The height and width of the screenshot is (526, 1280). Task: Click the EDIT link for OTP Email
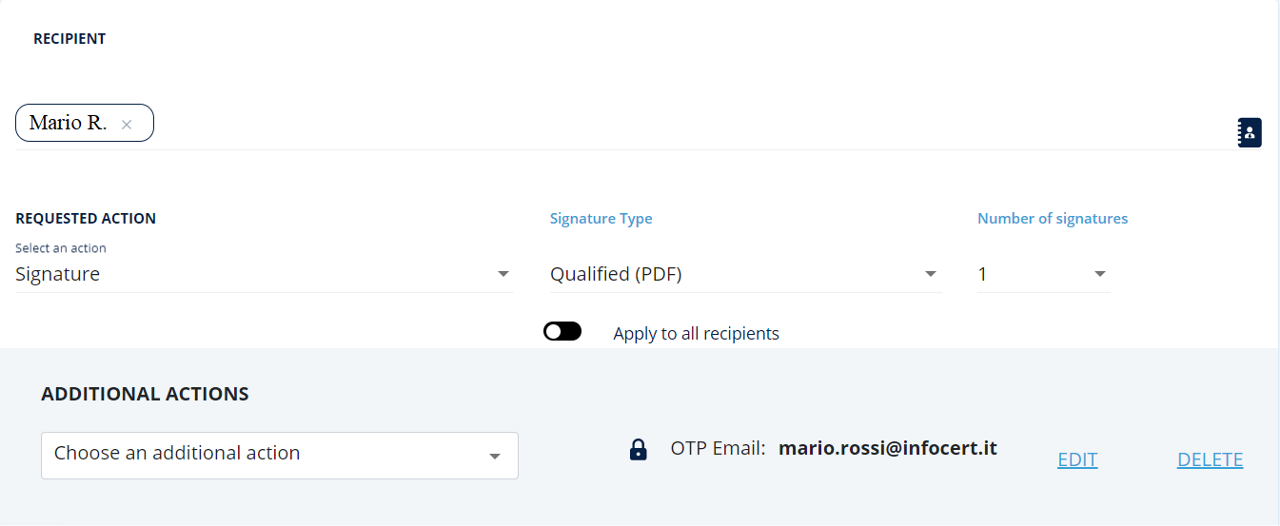pyautogui.click(x=1077, y=460)
